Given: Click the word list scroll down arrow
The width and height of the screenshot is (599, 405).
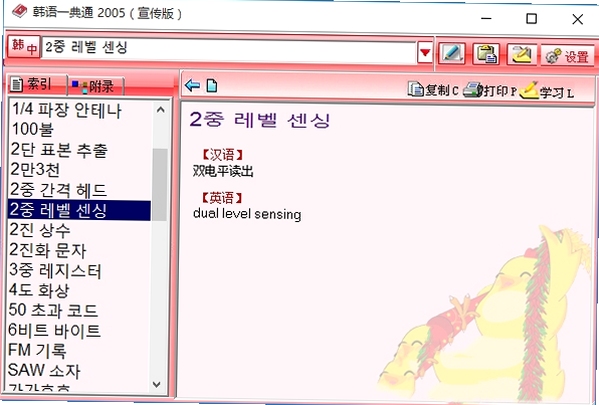Looking at the screenshot, I should click(157, 384).
